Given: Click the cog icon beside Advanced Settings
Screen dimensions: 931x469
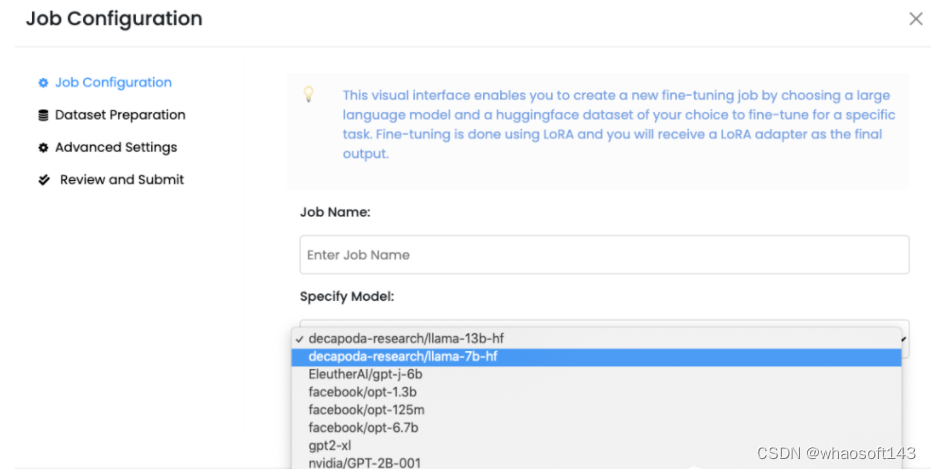Looking at the screenshot, I should [43, 147].
